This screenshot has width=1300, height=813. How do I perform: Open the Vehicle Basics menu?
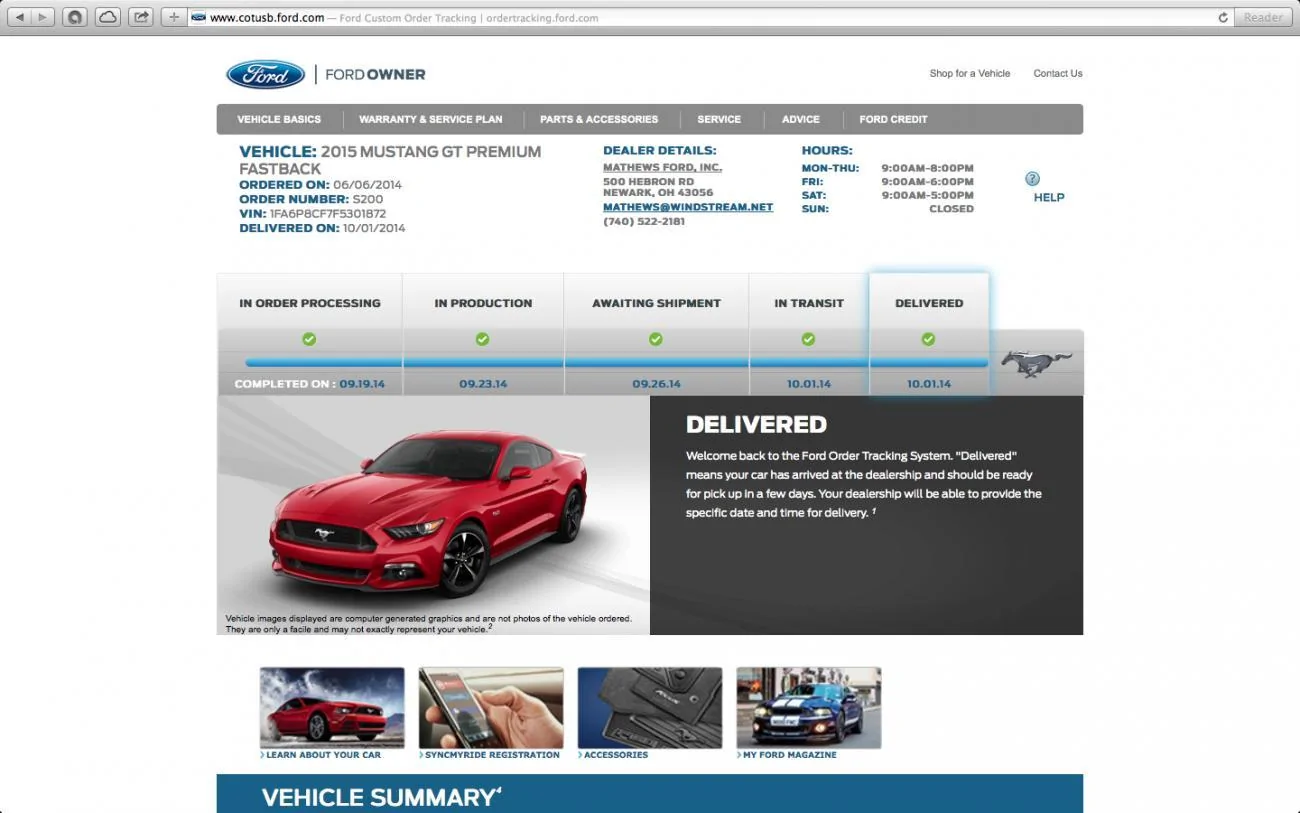click(279, 119)
